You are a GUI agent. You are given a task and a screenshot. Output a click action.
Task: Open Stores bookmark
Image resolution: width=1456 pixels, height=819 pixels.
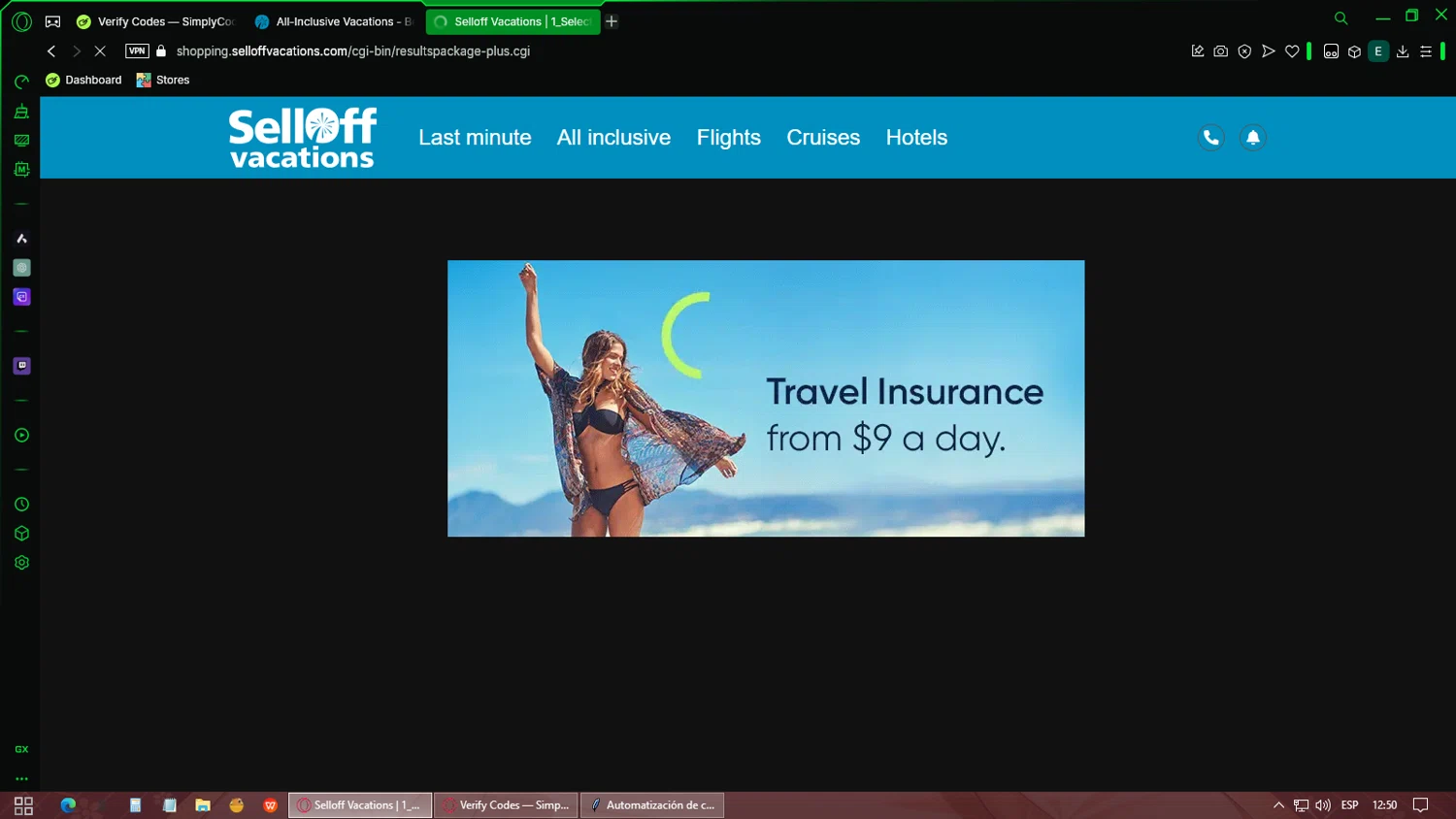click(x=163, y=80)
